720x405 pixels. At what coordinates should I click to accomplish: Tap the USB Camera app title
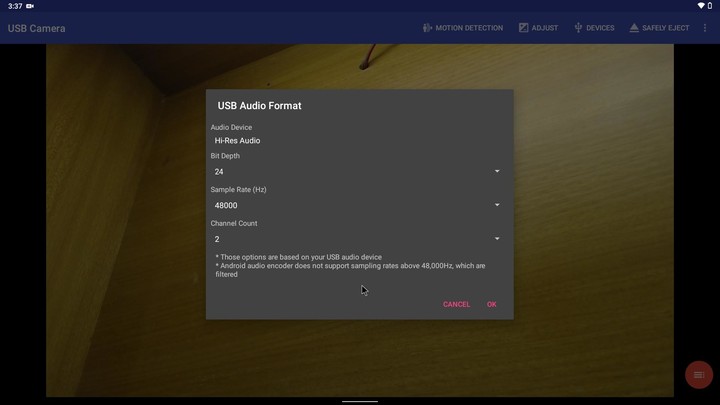point(37,28)
